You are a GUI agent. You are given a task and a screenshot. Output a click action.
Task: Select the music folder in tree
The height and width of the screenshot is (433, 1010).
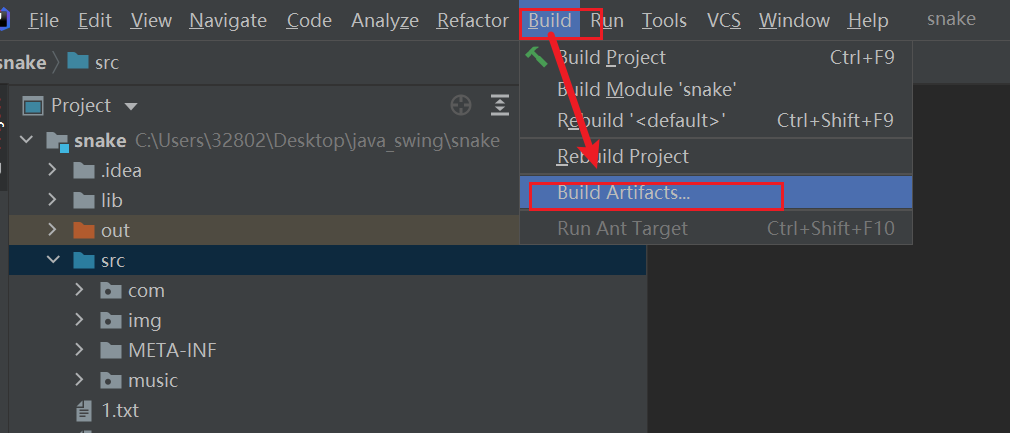(x=152, y=380)
